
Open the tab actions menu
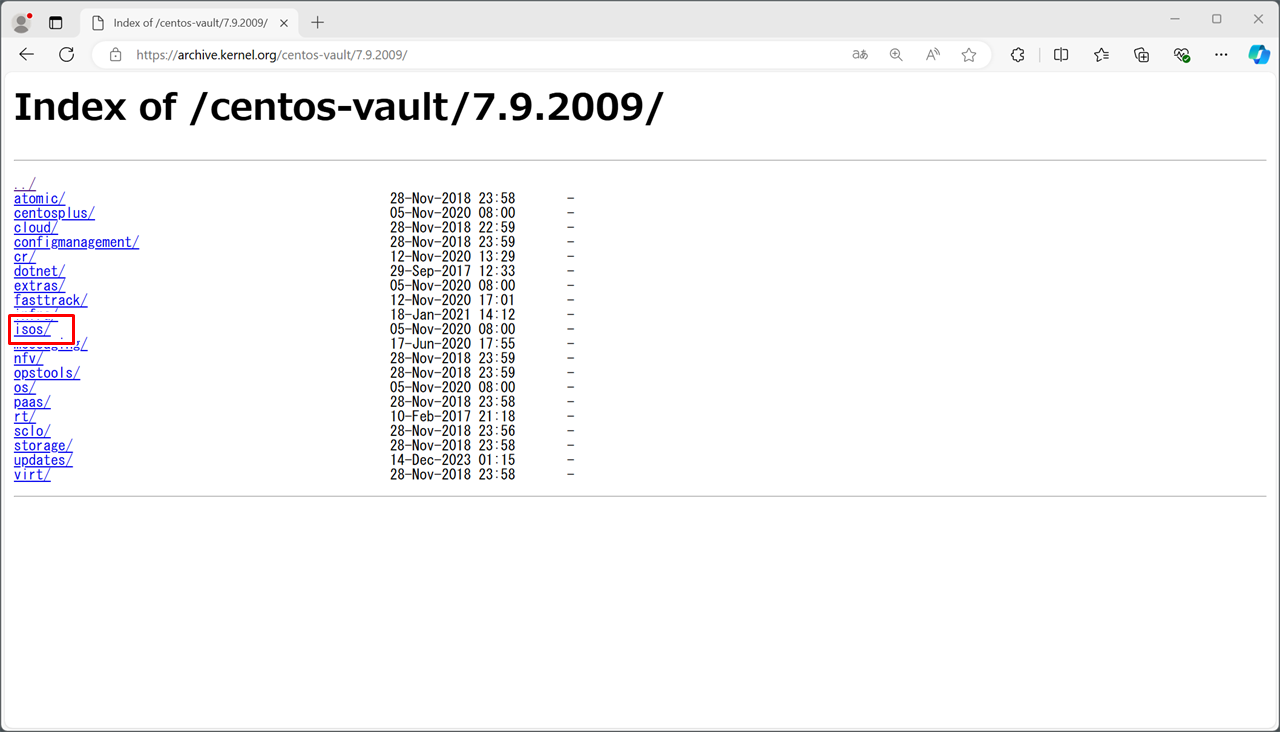pyautogui.click(x=55, y=22)
